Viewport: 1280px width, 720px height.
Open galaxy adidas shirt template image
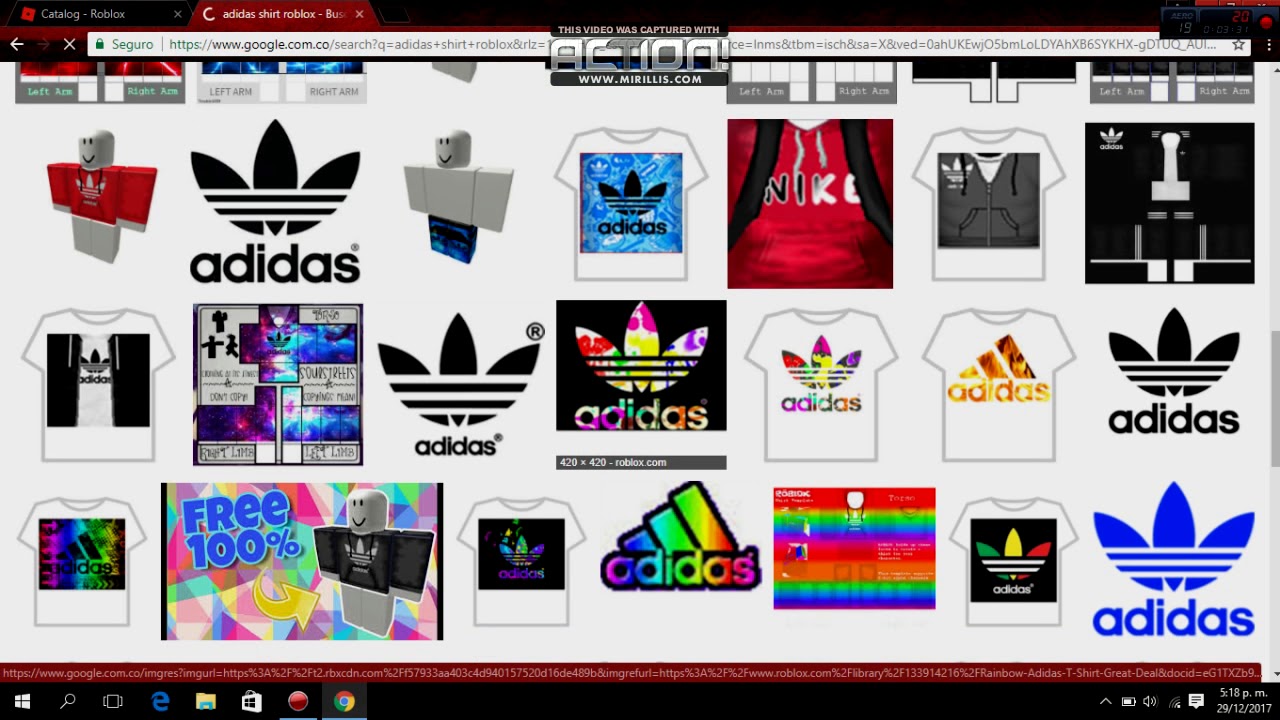click(x=278, y=385)
